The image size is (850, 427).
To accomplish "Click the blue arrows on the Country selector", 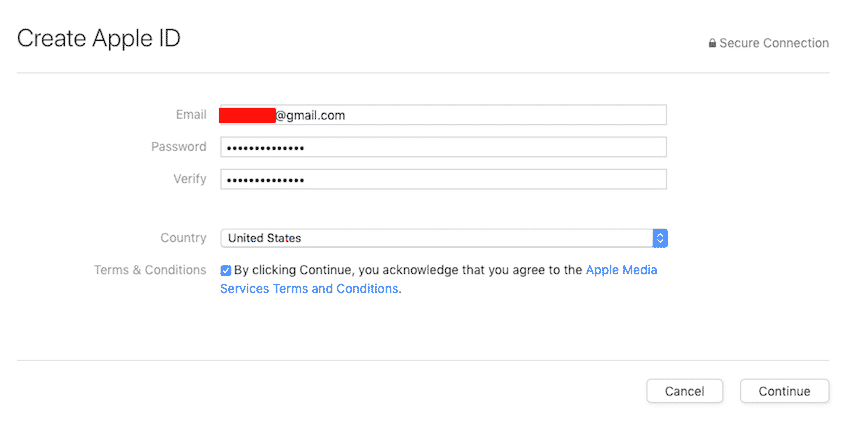I will point(660,238).
